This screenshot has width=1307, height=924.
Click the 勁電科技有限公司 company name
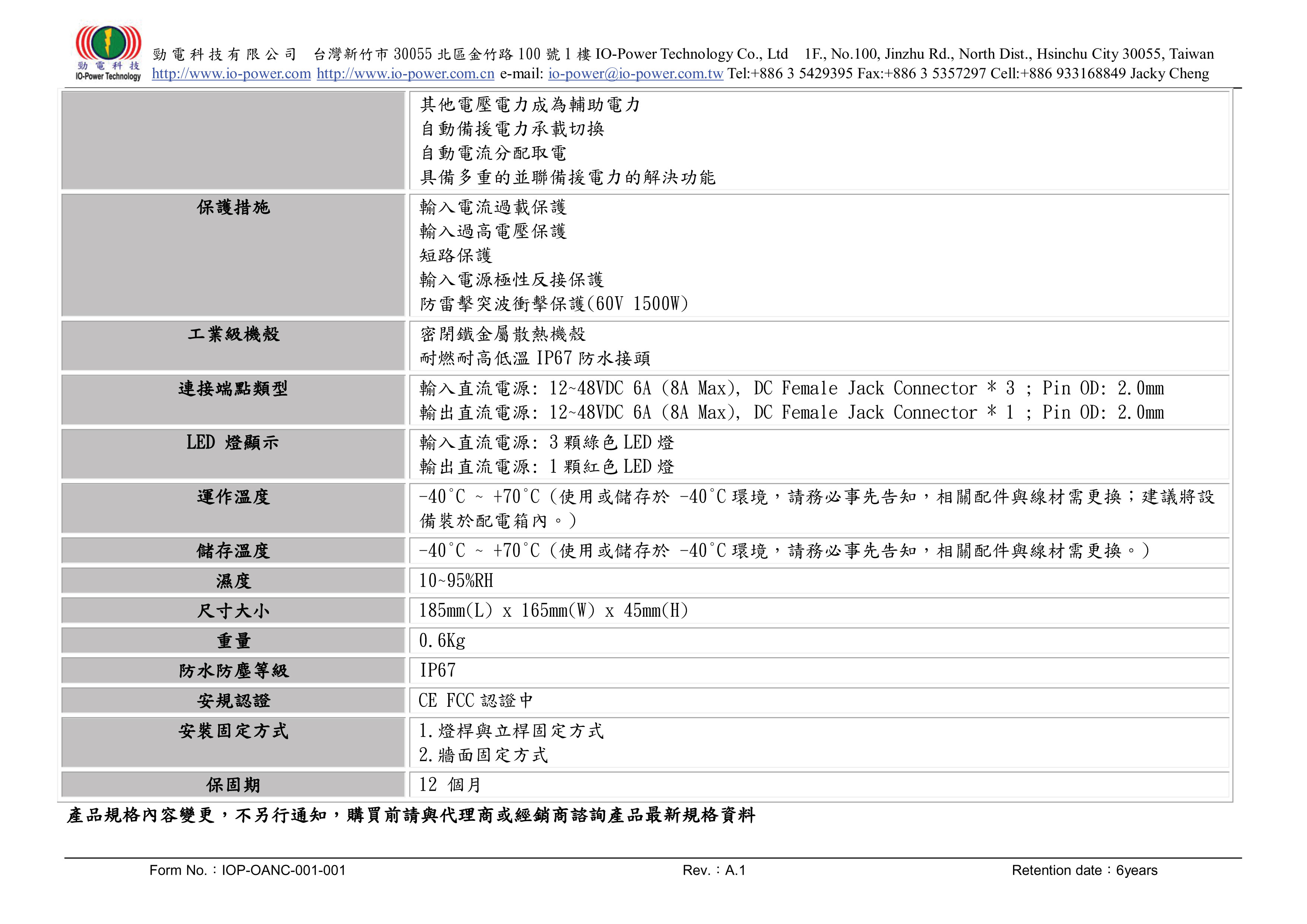coord(225,54)
